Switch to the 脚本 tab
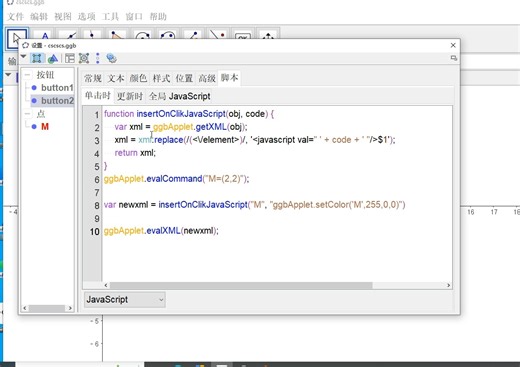520x367 pixels. click(x=229, y=78)
